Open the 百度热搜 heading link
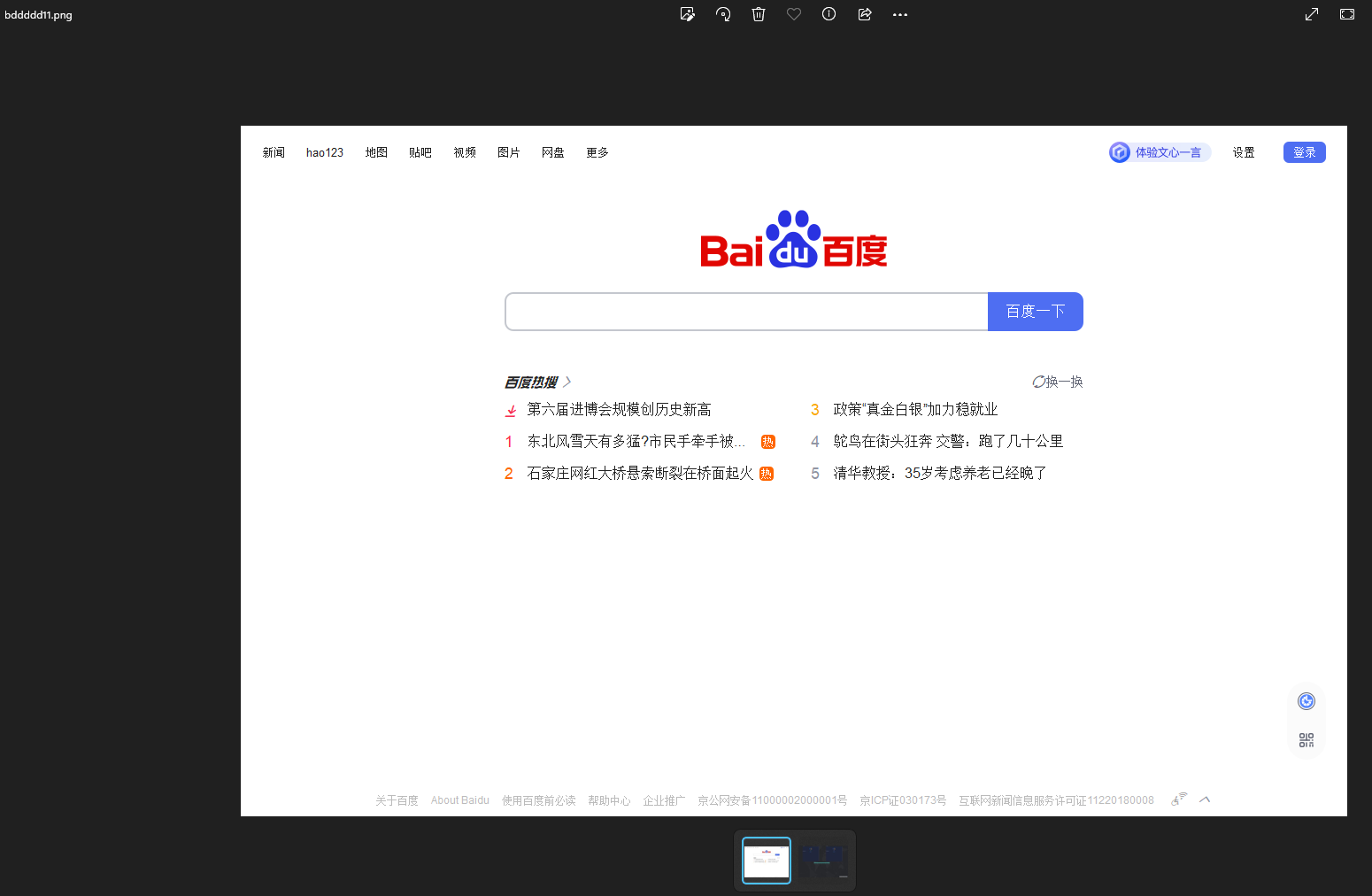The height and width of the screenshot is (896, 1372). 531,382
